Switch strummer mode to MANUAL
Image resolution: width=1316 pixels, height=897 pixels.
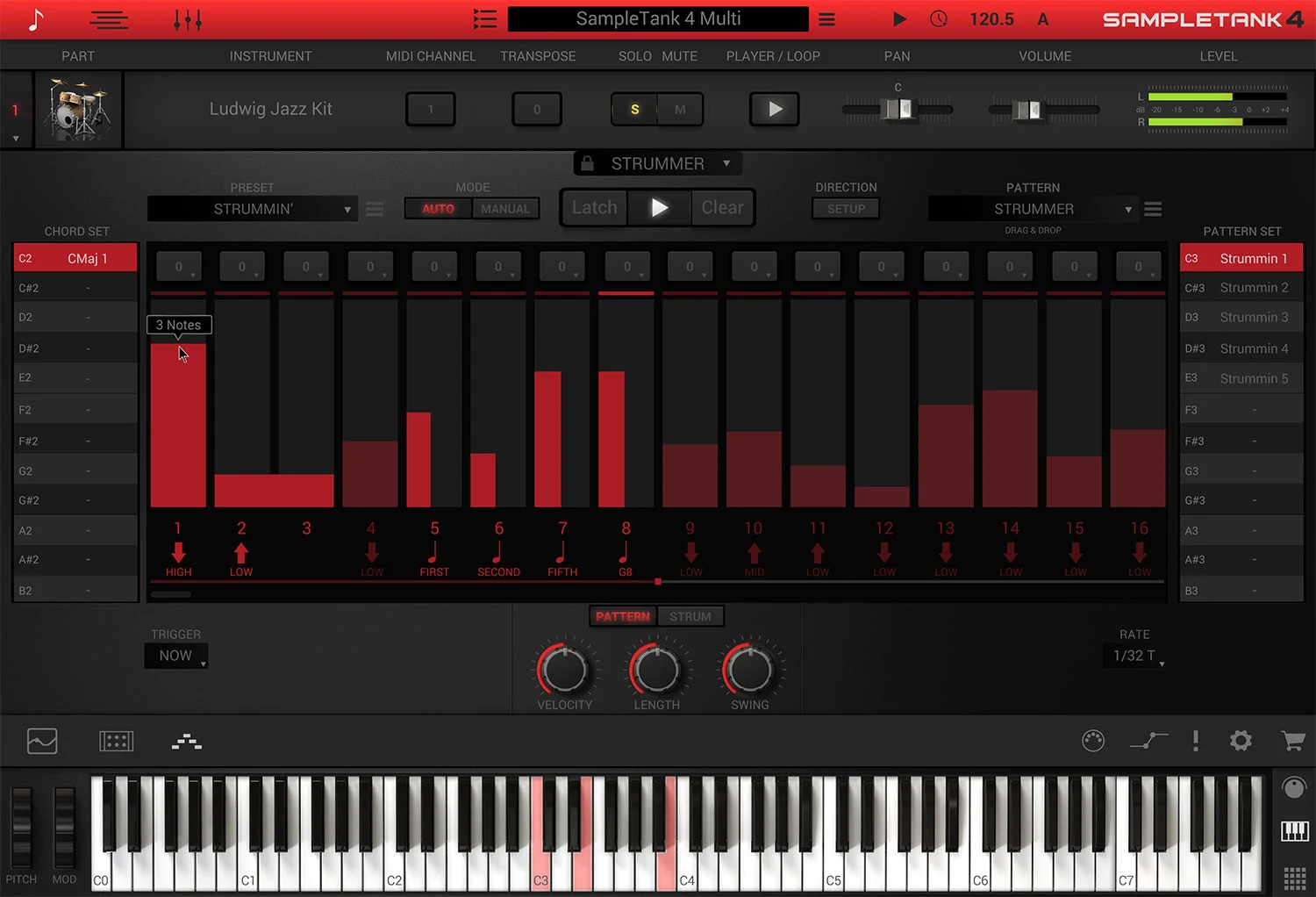(504, 208)
